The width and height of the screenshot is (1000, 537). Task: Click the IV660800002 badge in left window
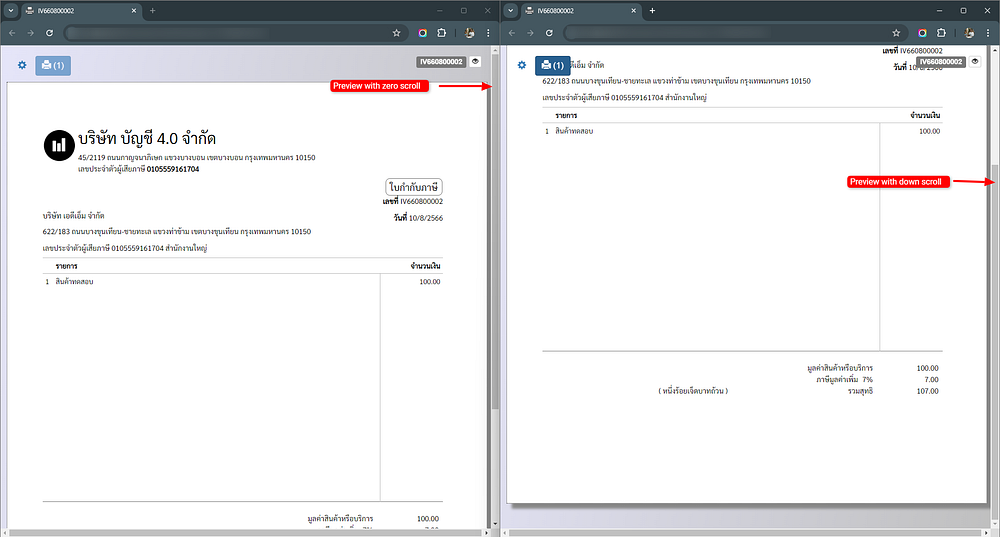coord(441,61)
